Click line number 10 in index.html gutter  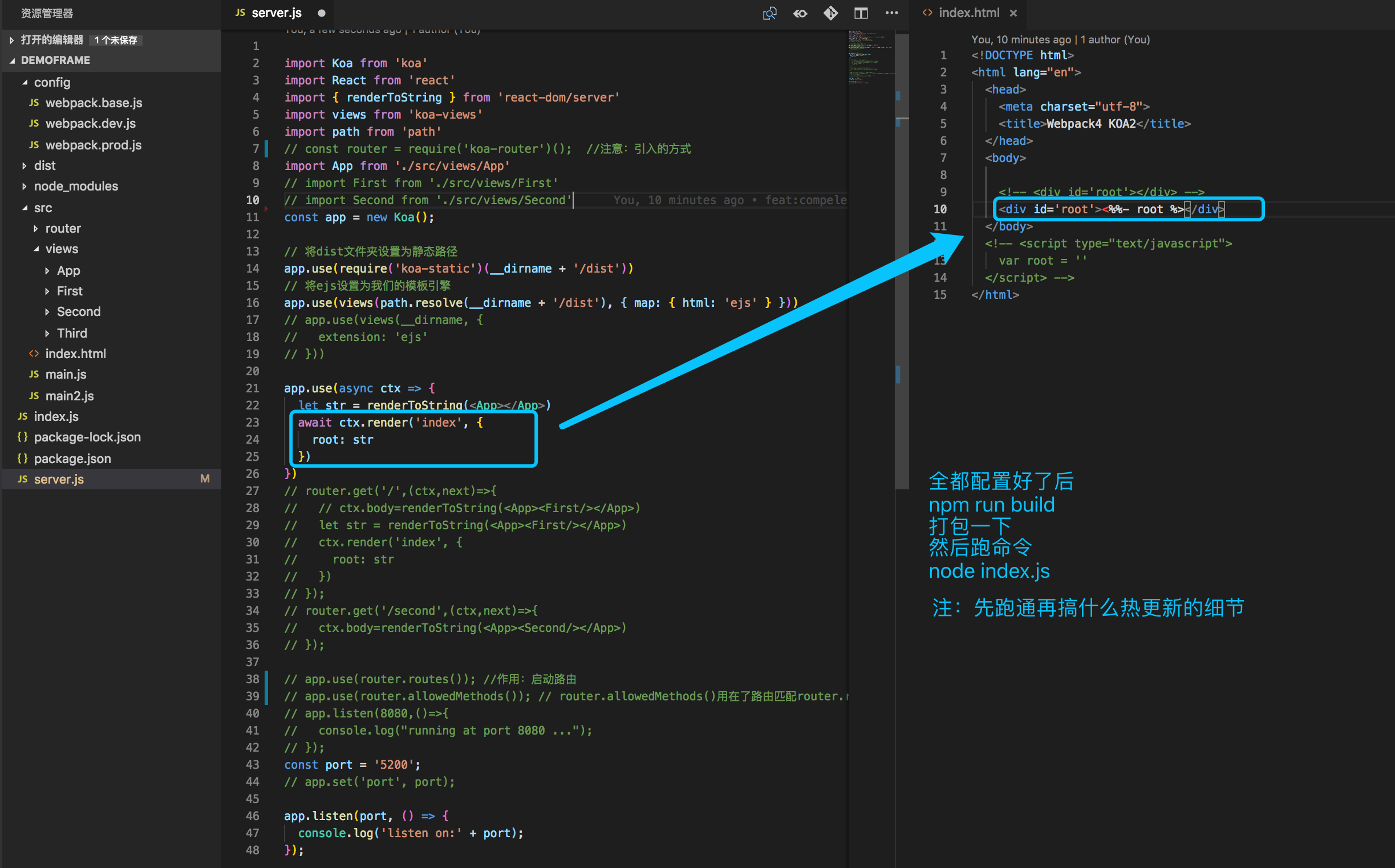[x=940, y=209]
